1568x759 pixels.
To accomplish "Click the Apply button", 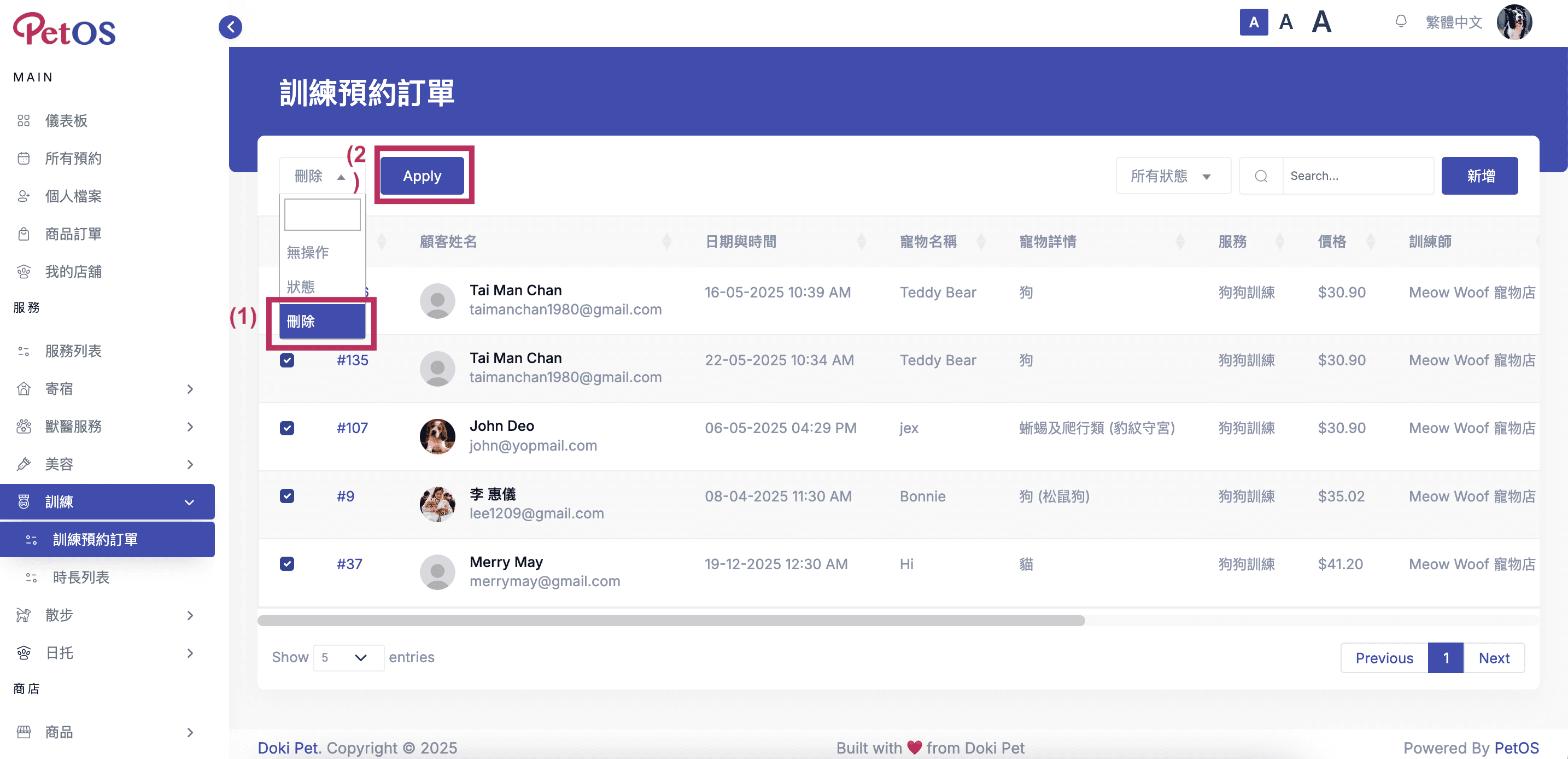I will point(422,176).
